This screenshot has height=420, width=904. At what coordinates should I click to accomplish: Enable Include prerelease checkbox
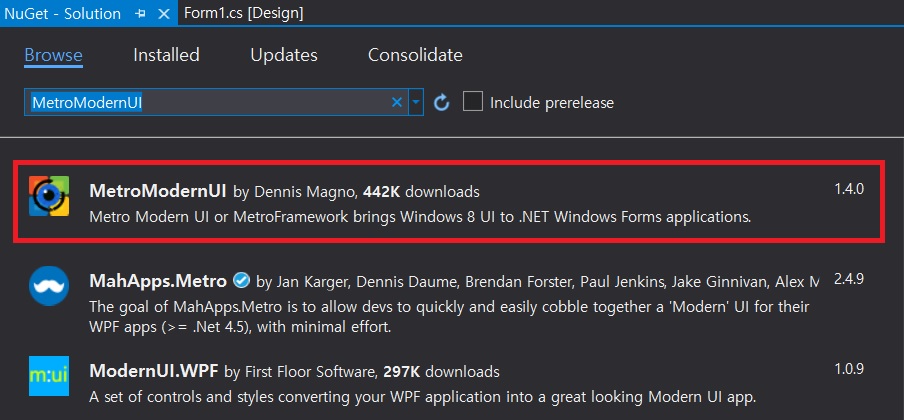click(x=473, y=102)
